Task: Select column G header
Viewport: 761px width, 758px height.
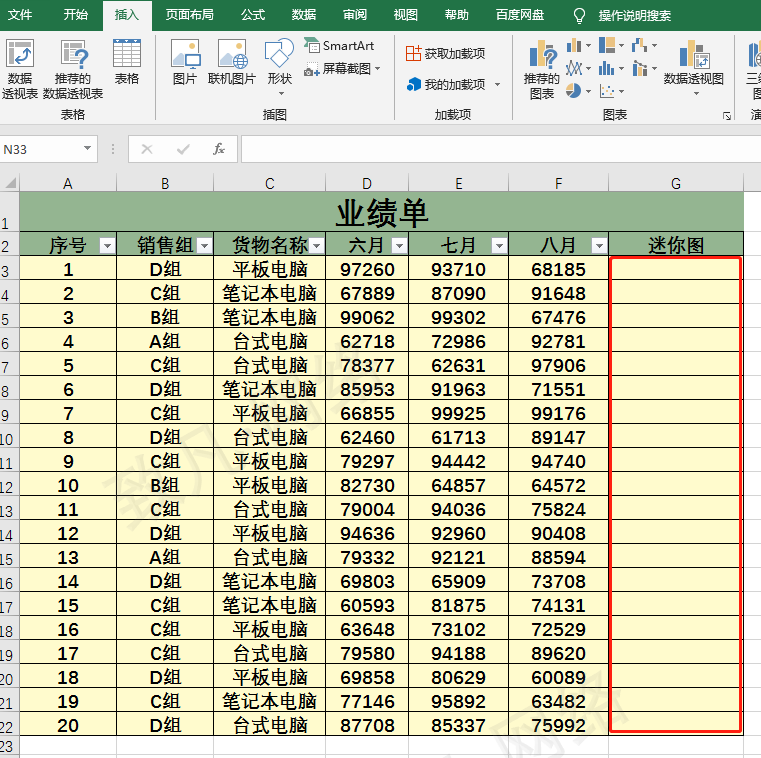Action: (676, 183)
